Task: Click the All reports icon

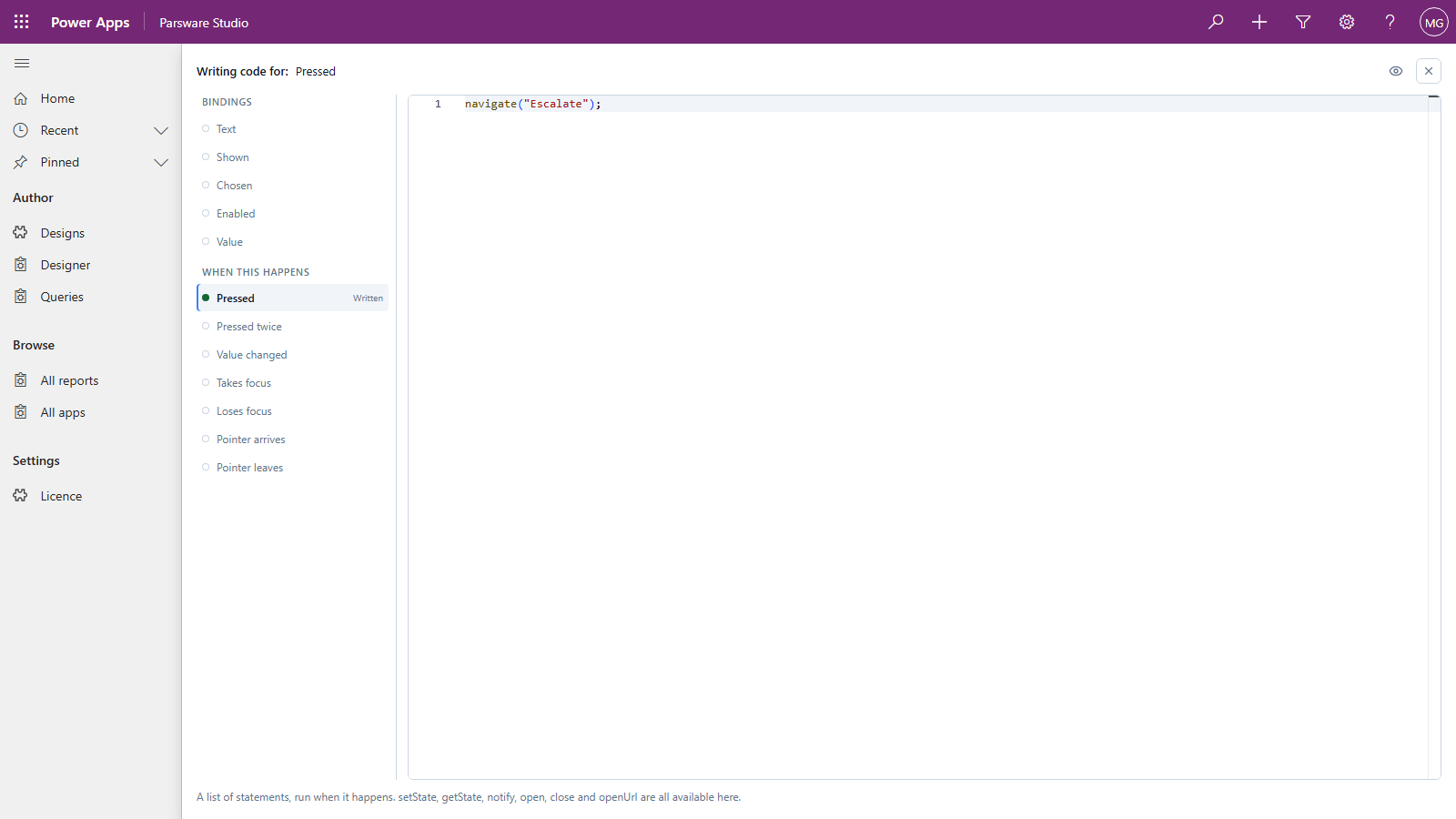Action: [x=20, y=380]
